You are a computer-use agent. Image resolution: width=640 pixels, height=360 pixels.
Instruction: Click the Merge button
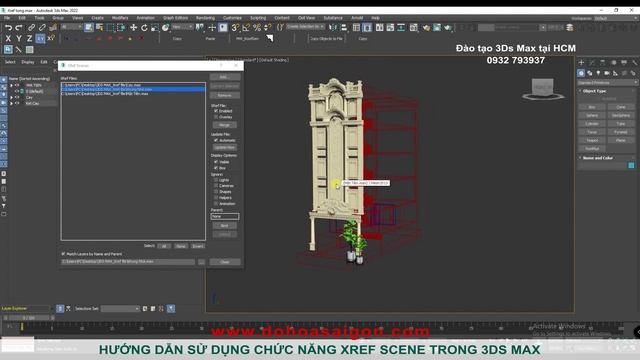(x=224, y=125)
